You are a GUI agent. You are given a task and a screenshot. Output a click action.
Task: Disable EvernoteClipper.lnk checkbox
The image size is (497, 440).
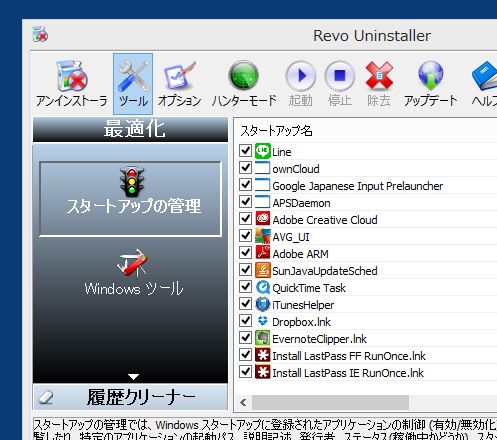pyautogui.click(x=245, y=338)
